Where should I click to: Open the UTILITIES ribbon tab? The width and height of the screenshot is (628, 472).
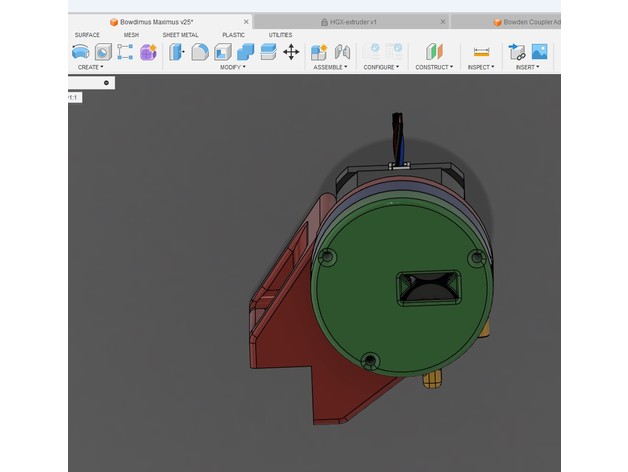280,35
